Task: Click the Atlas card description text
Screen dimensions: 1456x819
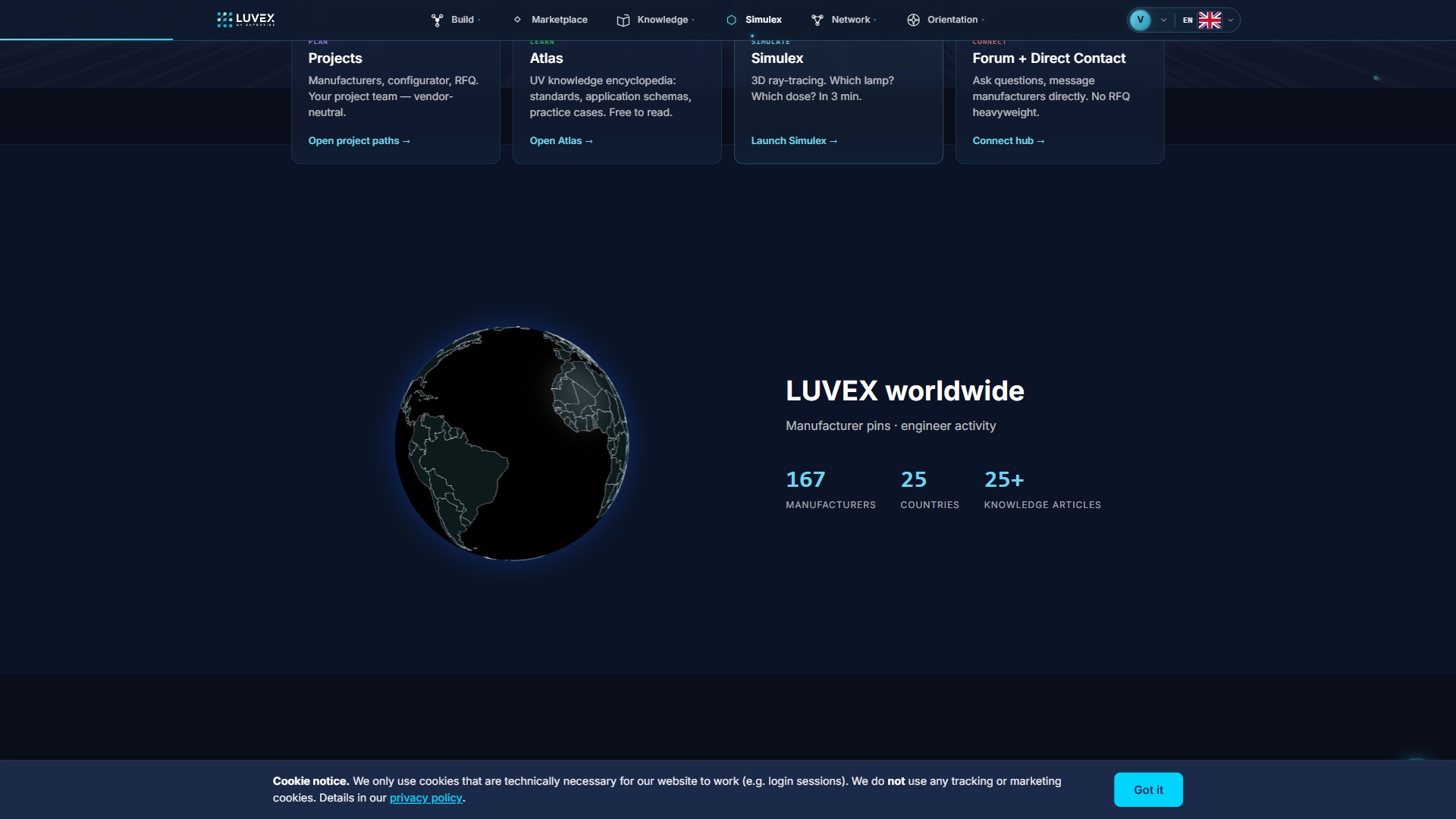Action: pos(610,96)
